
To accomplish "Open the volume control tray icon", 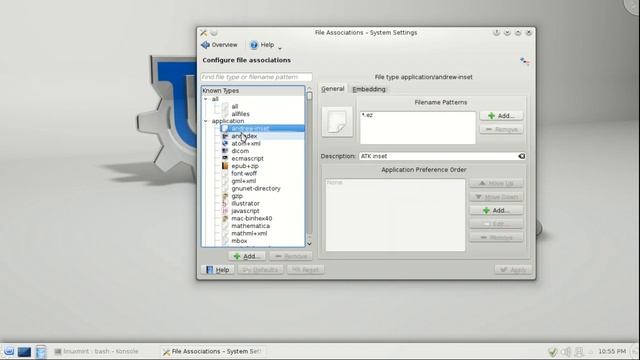I will pyautogui.click(x=566, y=351).
